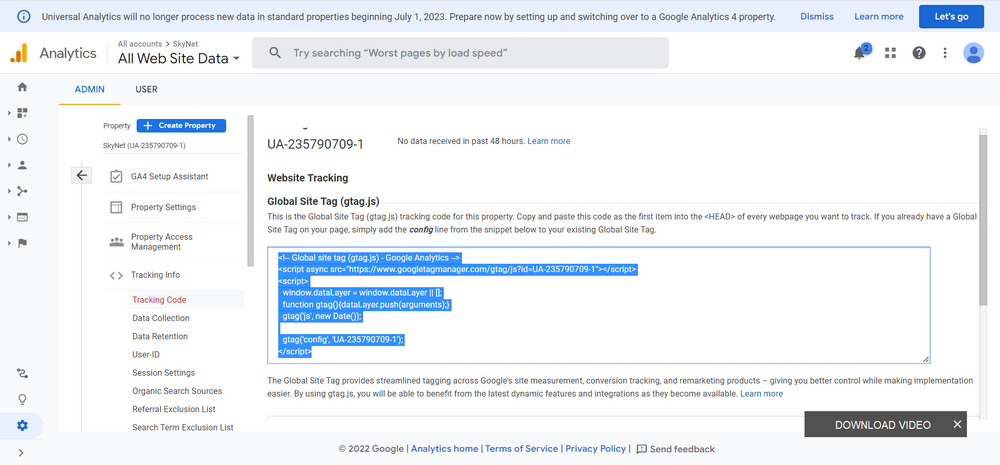Open the Realtime clock icon in sidebar

tap(22, 139)
